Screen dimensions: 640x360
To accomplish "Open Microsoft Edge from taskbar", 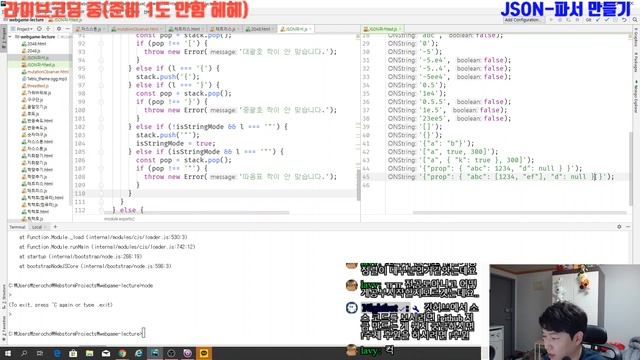I will click(57, 353).
